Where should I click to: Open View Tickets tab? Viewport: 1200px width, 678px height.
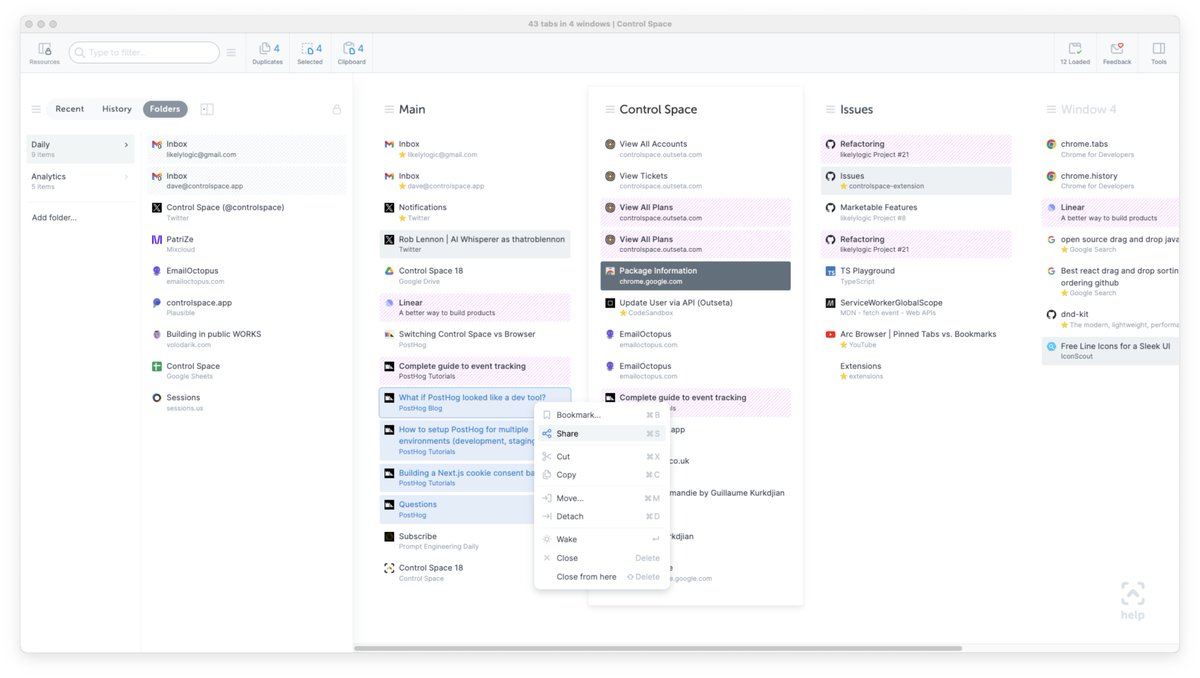(x=696, y=180)
